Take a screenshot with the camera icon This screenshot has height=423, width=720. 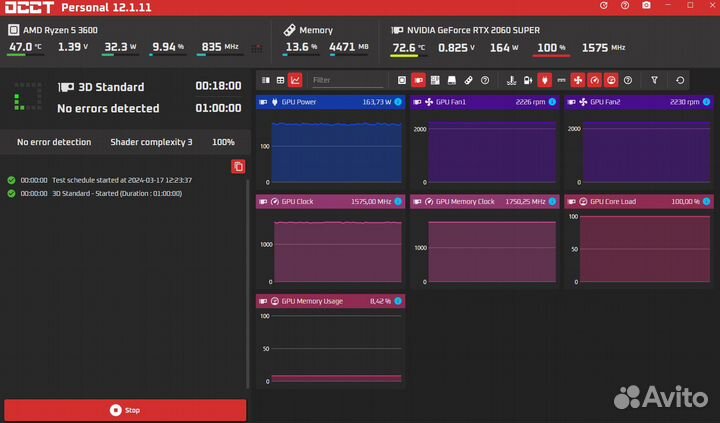646,6
